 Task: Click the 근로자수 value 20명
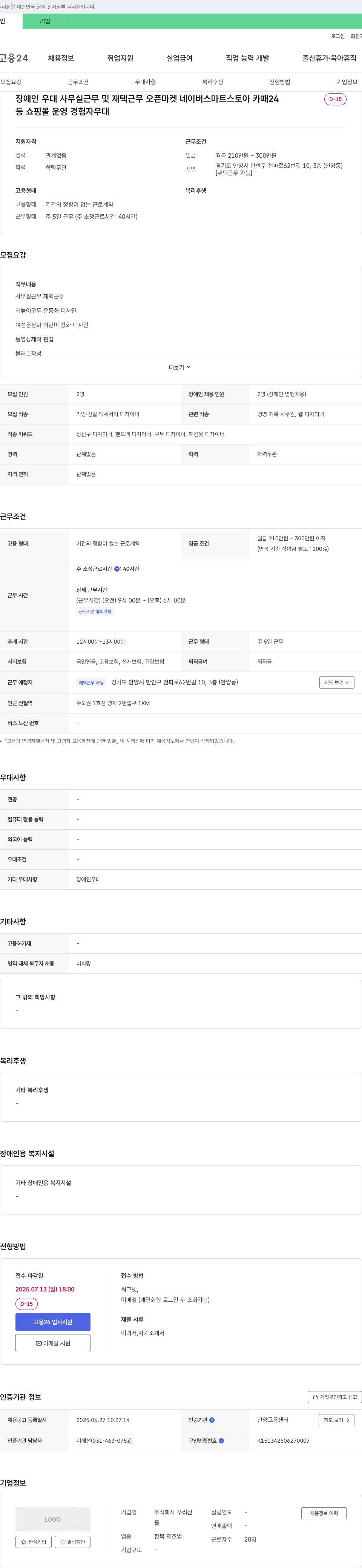click(x=250, y=1539)
